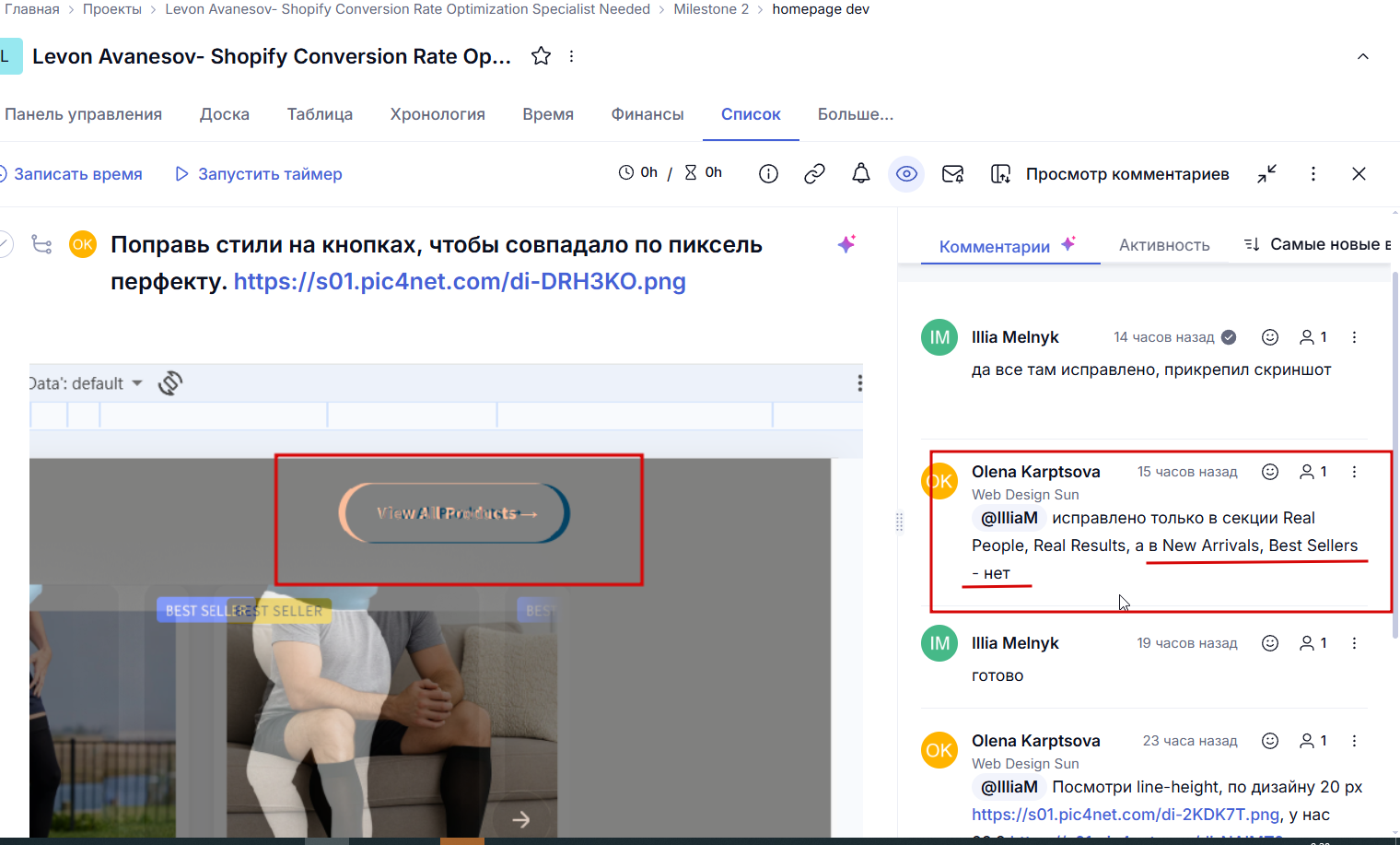This screenshot has width=1400, height=845.
Task: Click Illia Melnyk's avatar on готово comment
Action: pos(939,643)
